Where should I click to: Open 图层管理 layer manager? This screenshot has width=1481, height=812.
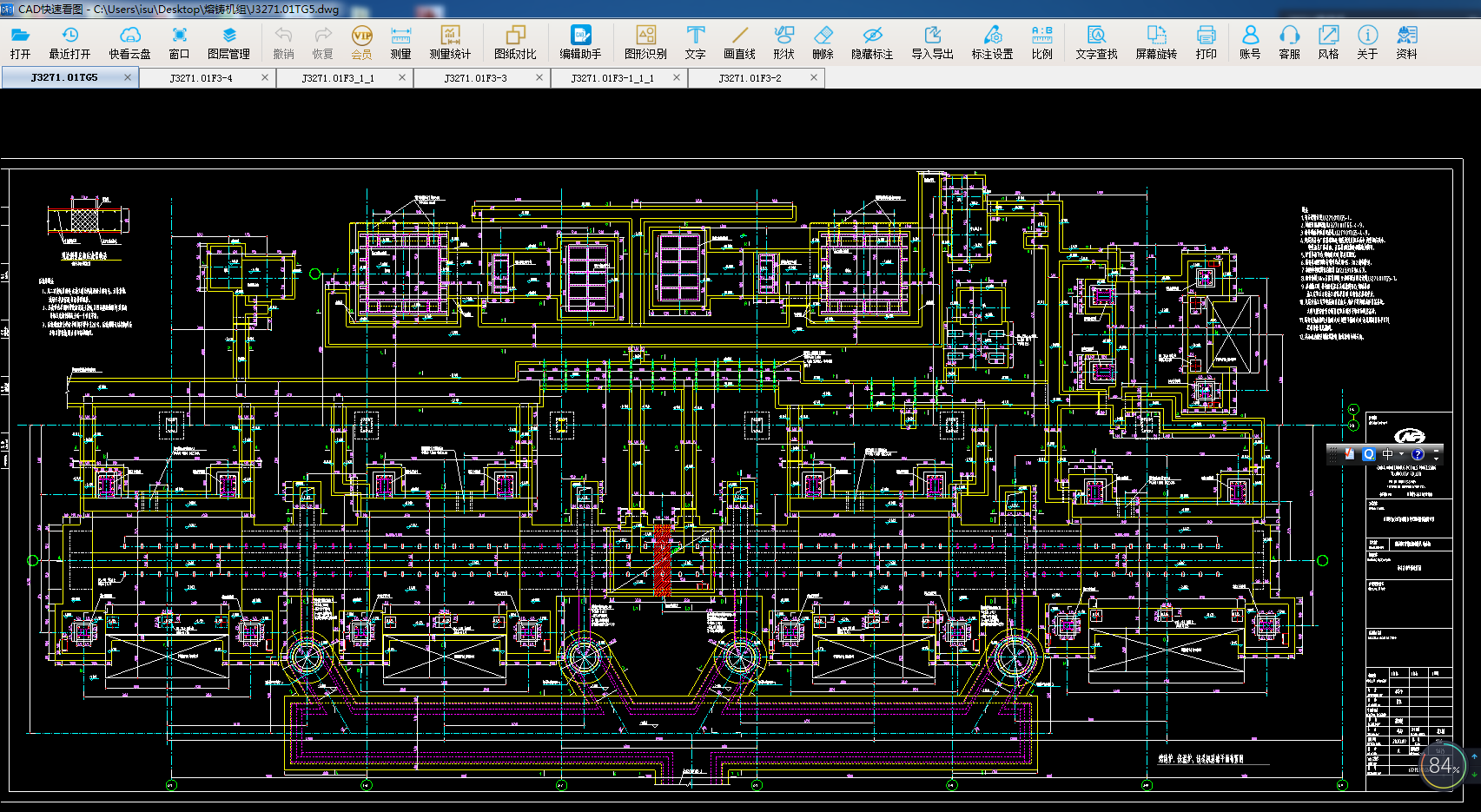click(228, 43)
